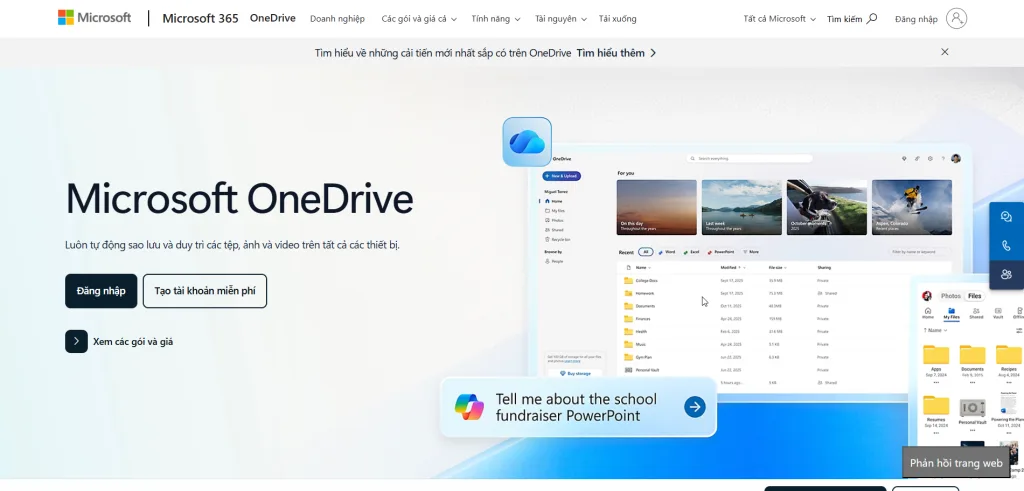Expand the Tài nguyên dropdown
The height and width of the screenshot is (491, 1024).
pyautogui.click(x=561, y=19)
